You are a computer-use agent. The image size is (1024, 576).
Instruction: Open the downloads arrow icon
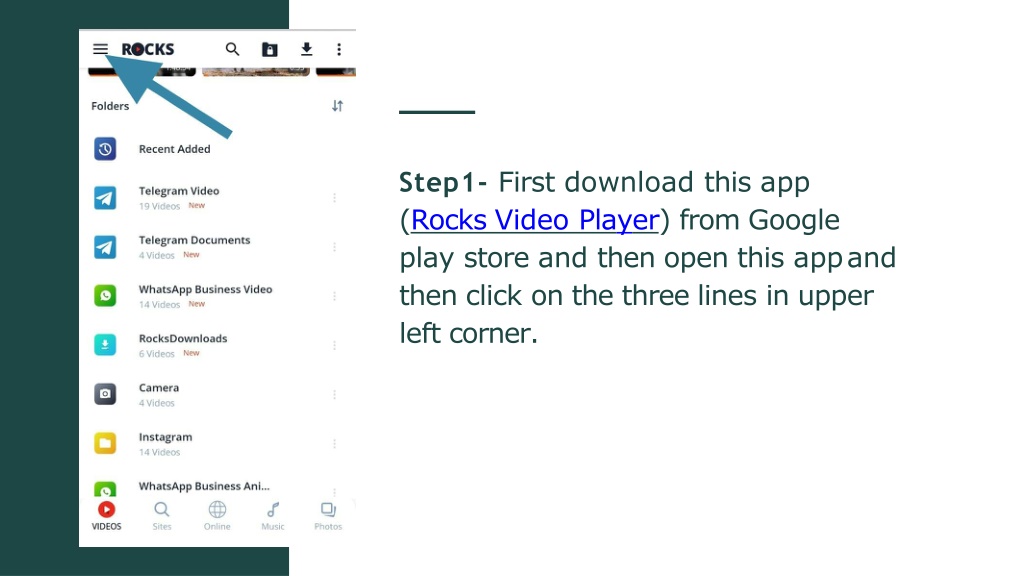[306, 49]
